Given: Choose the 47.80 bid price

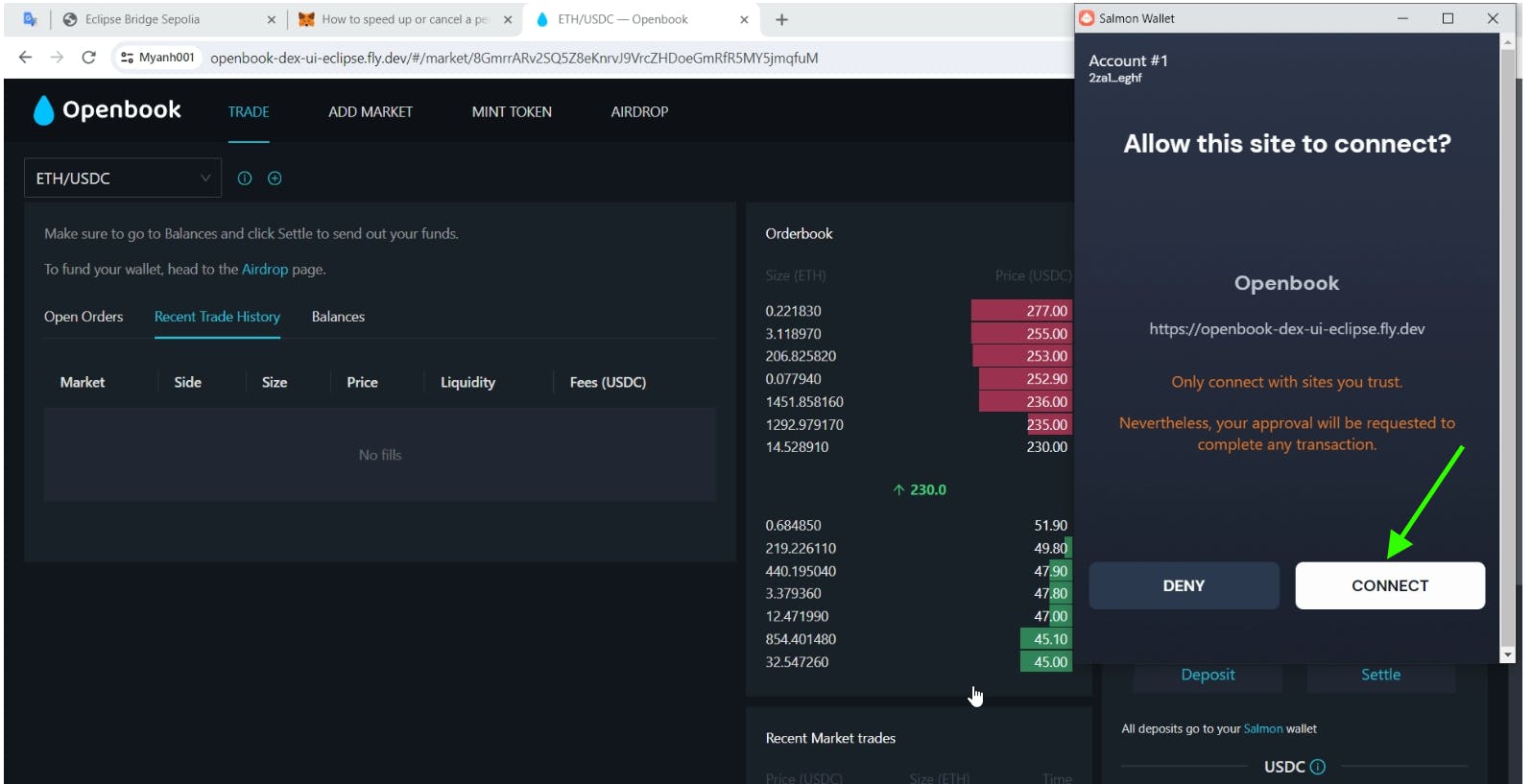Looking at the screenshot, I should point(1050,594).
